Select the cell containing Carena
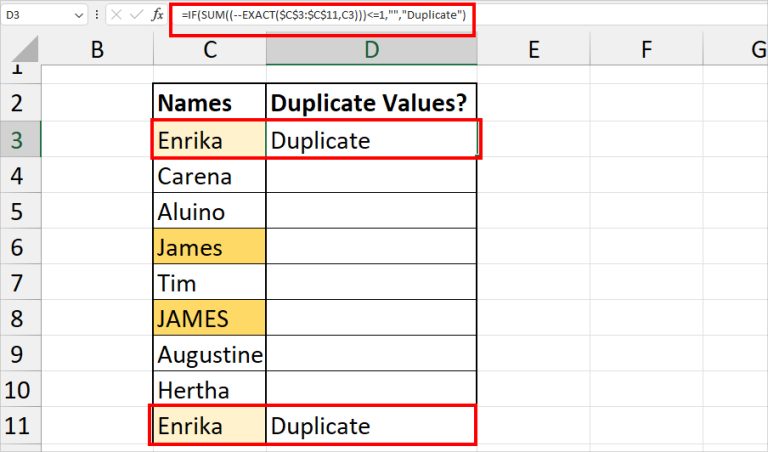The width and height of the screenshot is (768, 452). pos(210,177)
